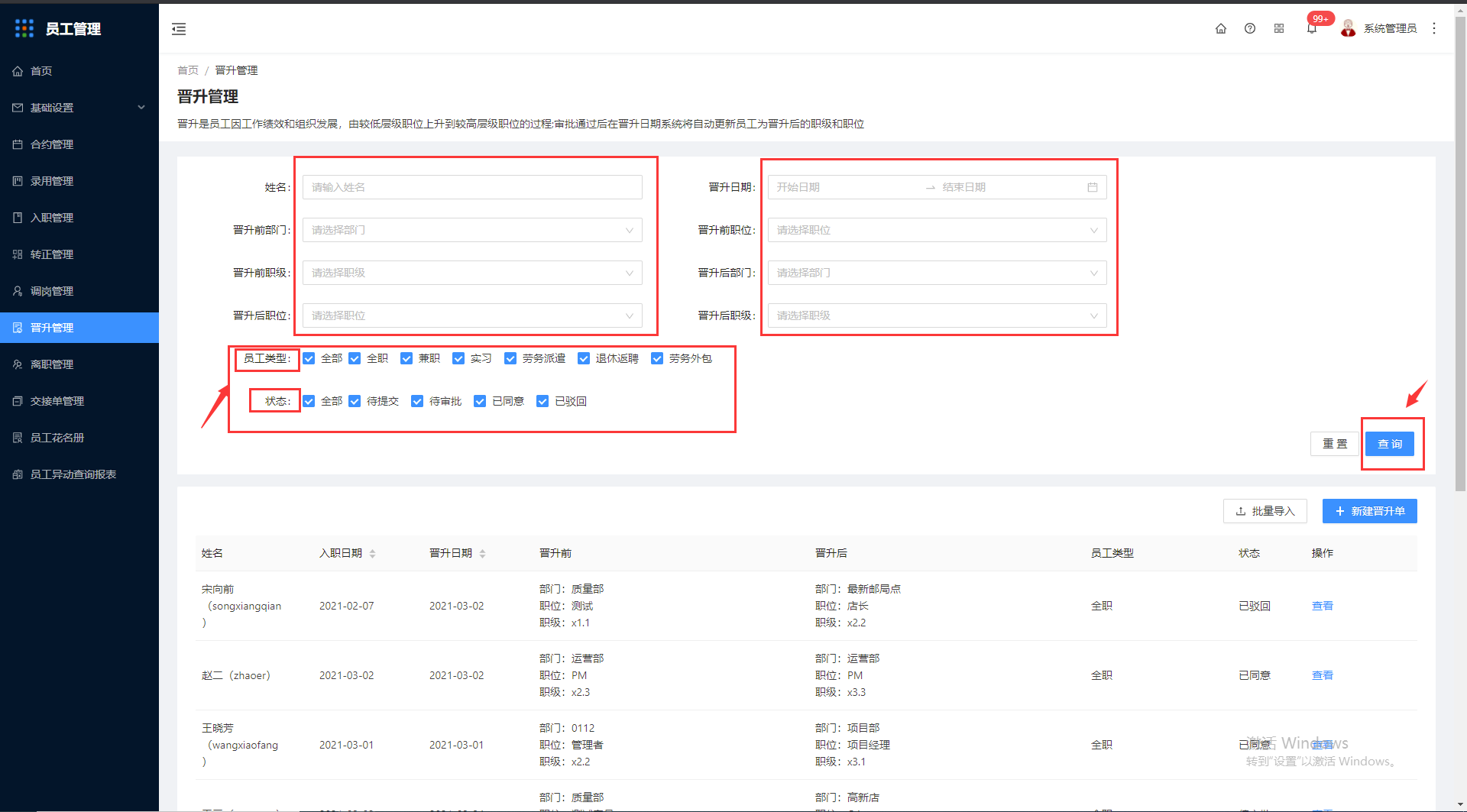Expand 基础设置 sidebar menu
The width and height of the screenshot is (1467, 812).
(x=79, y=108)
